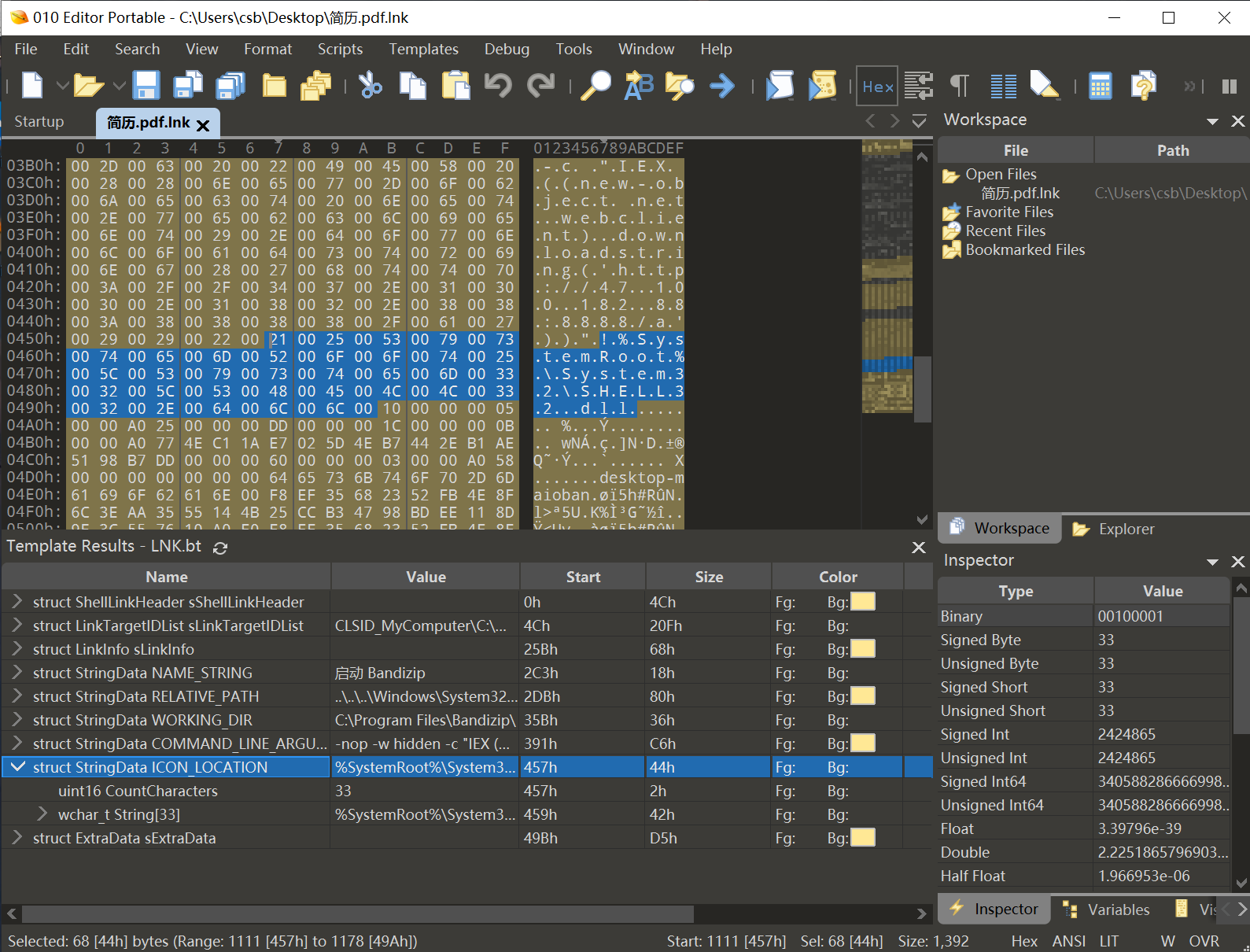The image size is (1250, 952).
Task: Expand struct ExtraData sExtraData row
Action: coord(17,837)
